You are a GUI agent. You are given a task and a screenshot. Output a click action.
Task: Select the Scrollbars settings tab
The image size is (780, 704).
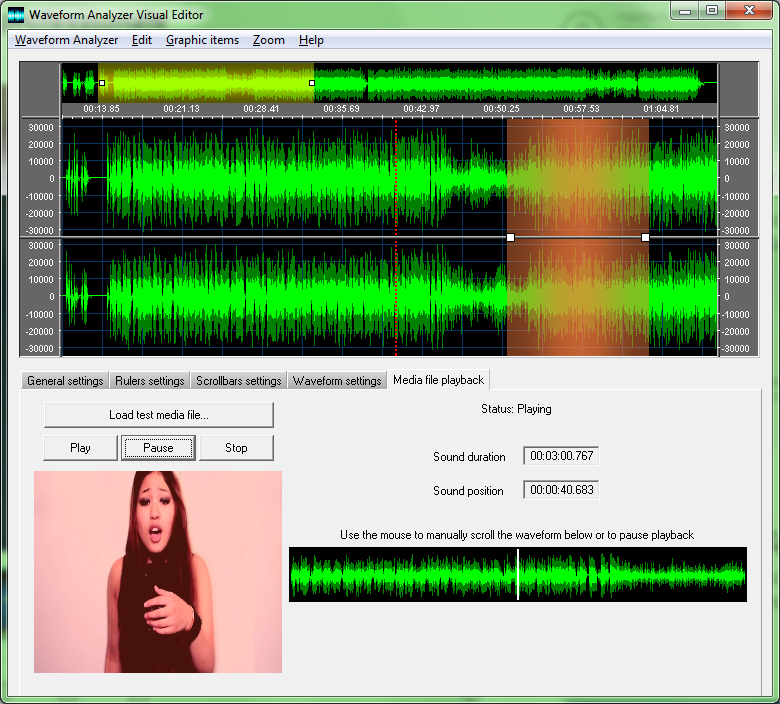click(238, 381)
